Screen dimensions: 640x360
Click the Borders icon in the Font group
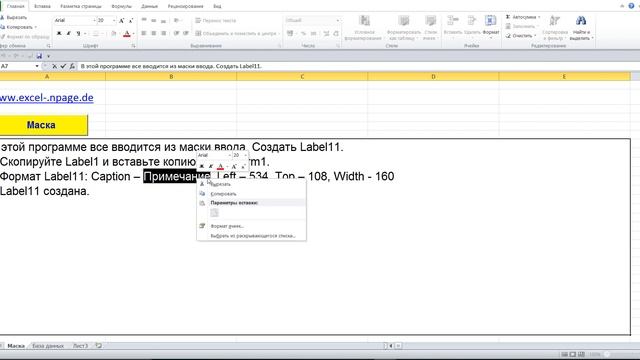tap(96, 33)
